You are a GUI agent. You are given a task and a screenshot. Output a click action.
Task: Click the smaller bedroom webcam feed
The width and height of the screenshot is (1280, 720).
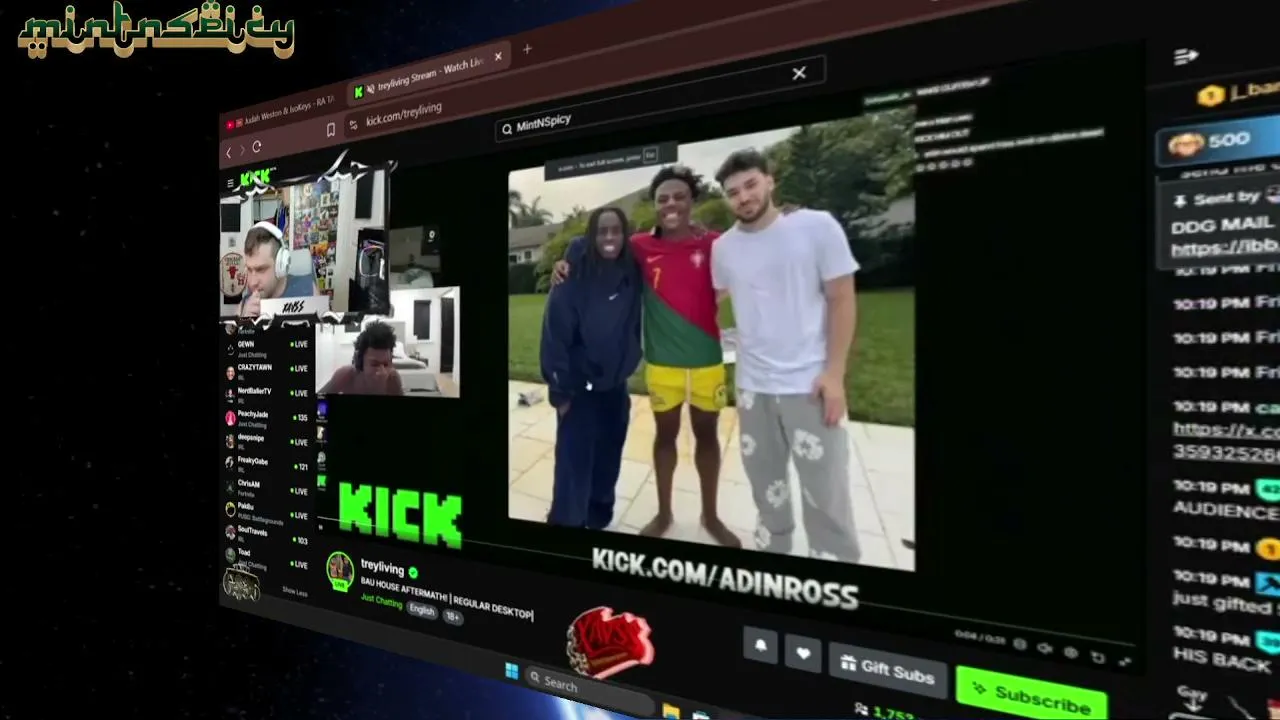388,342
